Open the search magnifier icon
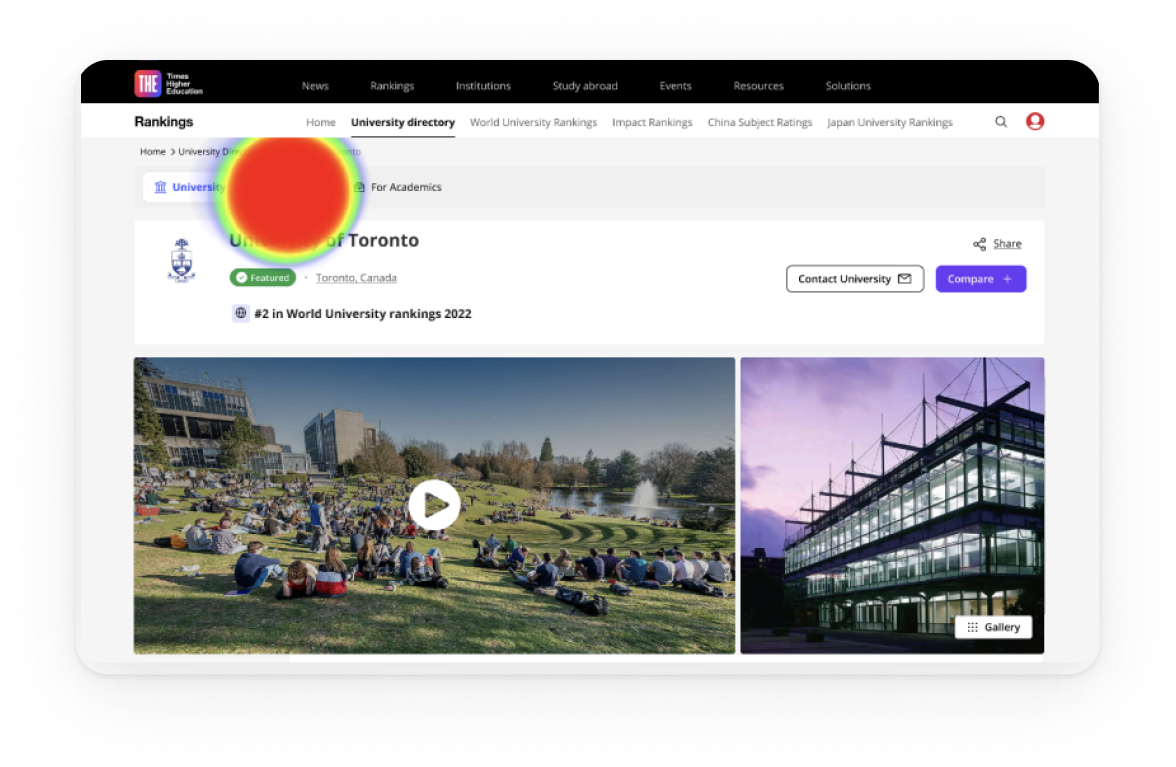 click(x=1001, y=122)
